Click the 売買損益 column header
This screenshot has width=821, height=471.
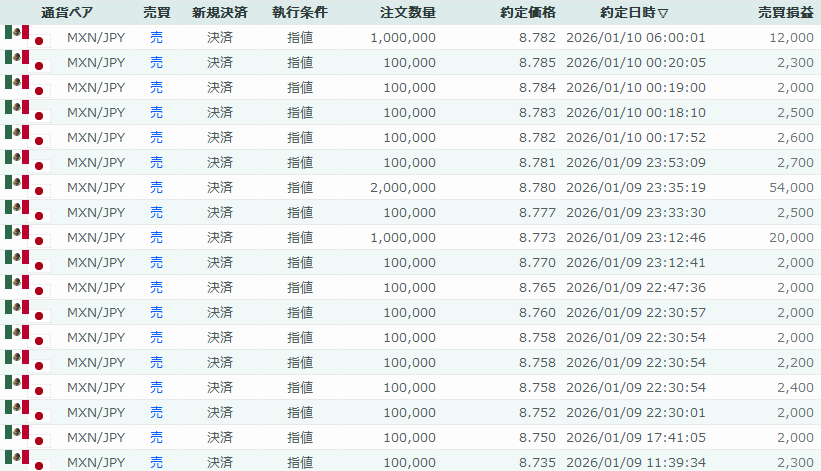pos(785,13)
